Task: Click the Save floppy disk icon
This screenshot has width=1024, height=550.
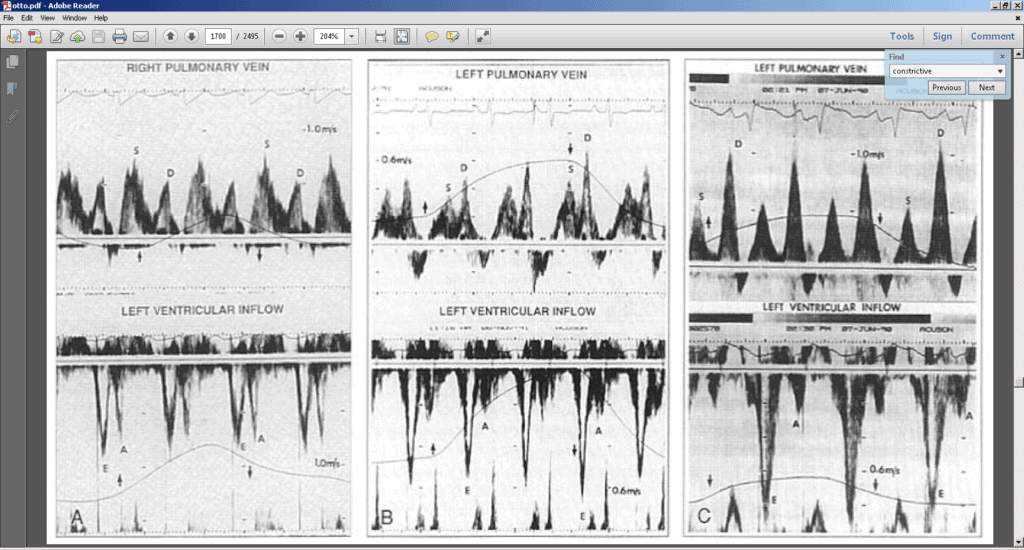Action: [98, 37]
